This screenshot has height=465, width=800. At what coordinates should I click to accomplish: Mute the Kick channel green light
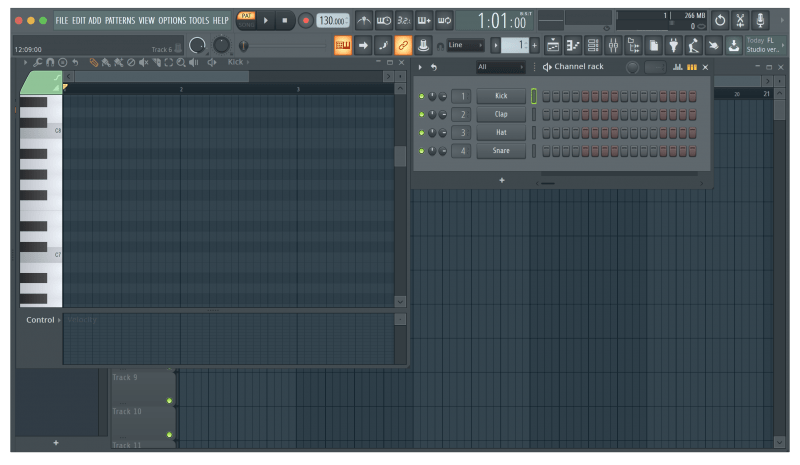click(x=421, y=96)
